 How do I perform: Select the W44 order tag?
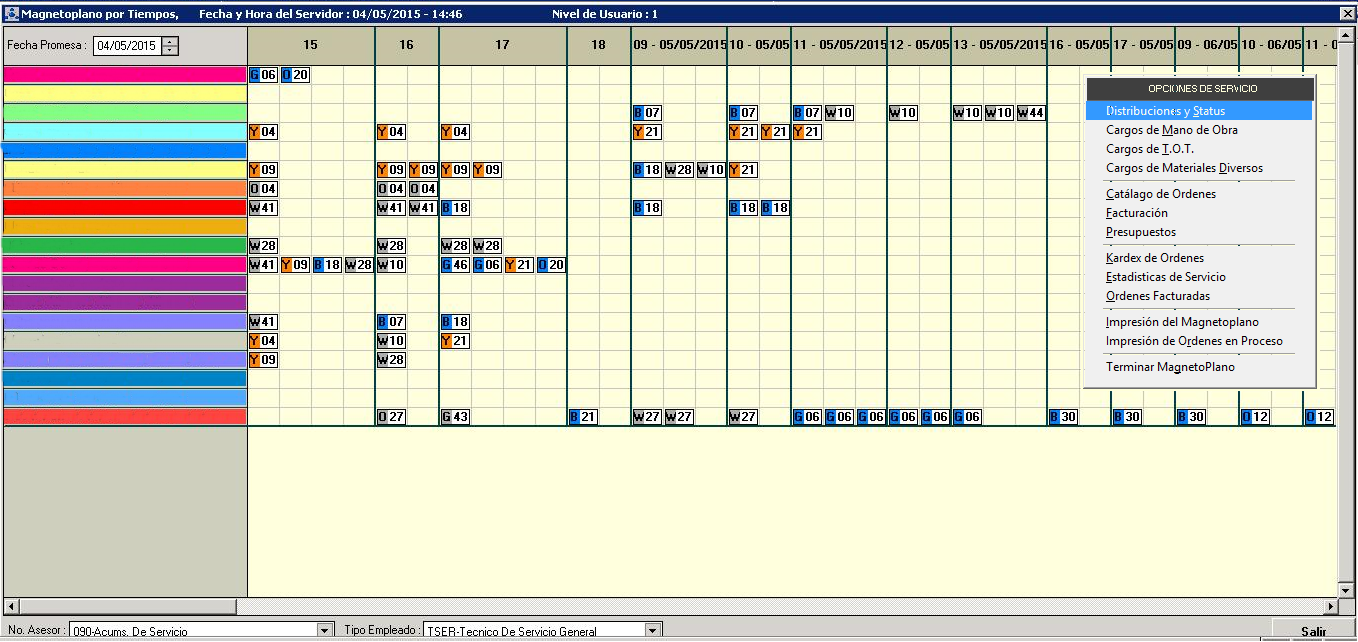1031,113
